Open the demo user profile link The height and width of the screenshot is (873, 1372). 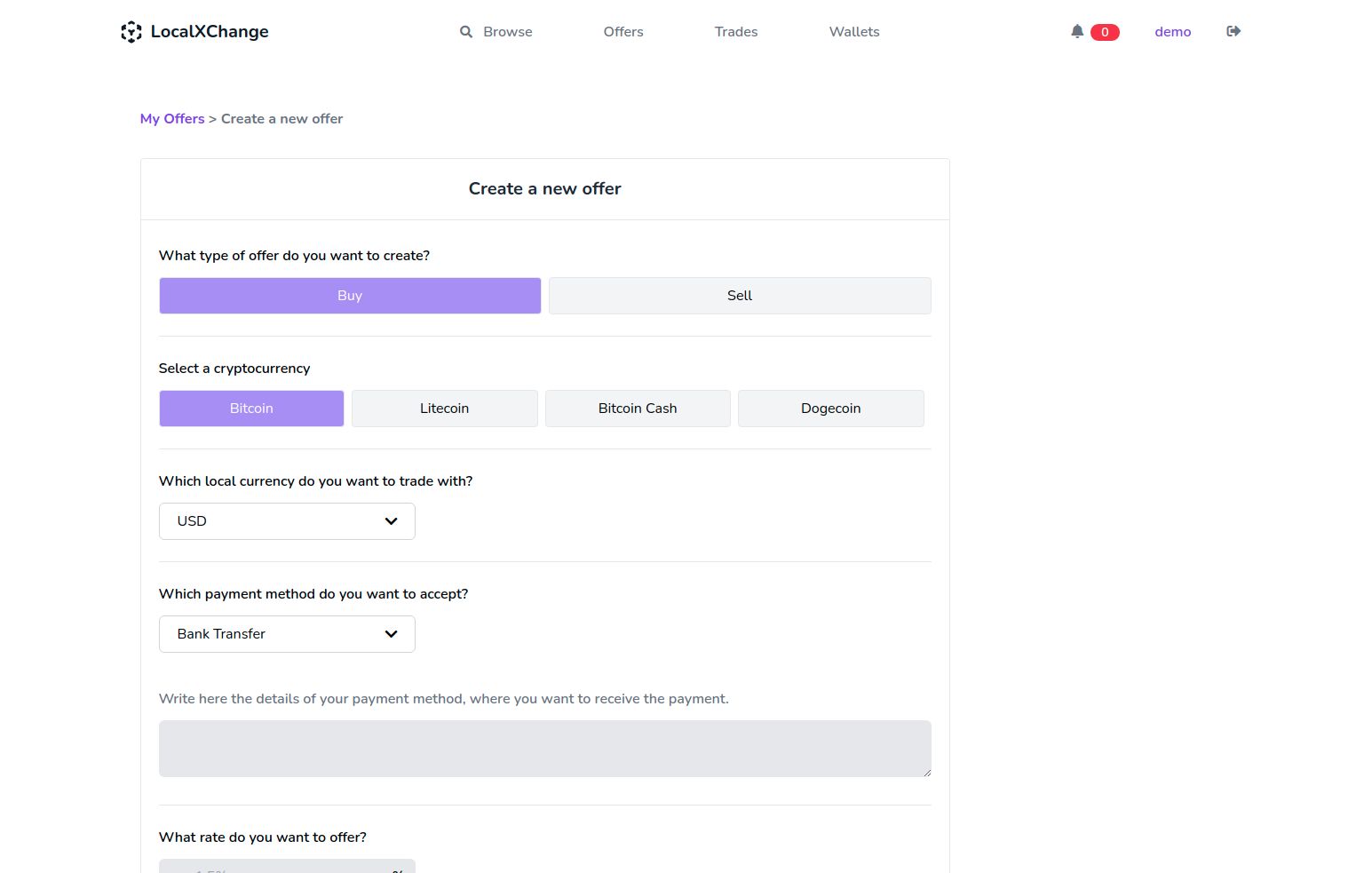pyautogui.click(x=1172, y=32)
